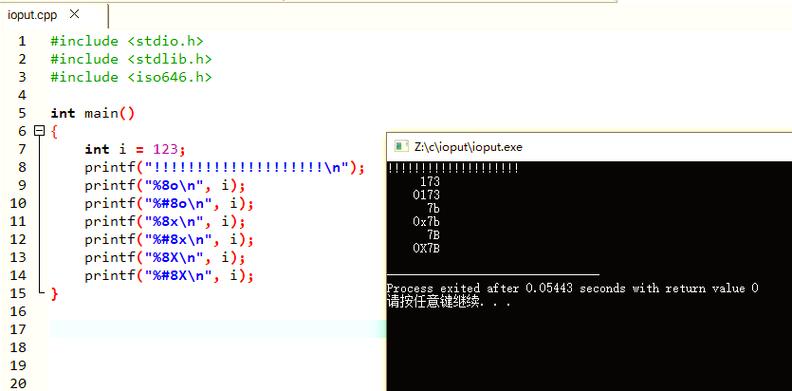Place the cursor on highlighted line 17
Screen dimensions: 792x391
pyautogui.click(x=218, y=329)
